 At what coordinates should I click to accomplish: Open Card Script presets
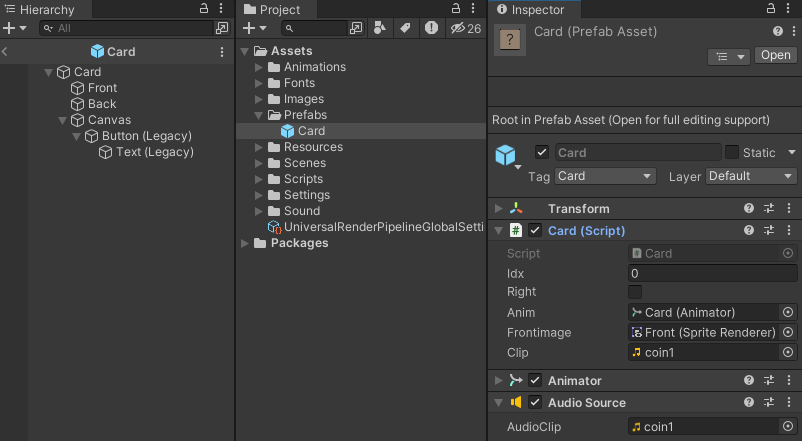pyautogui.click(x=769, y=230)
